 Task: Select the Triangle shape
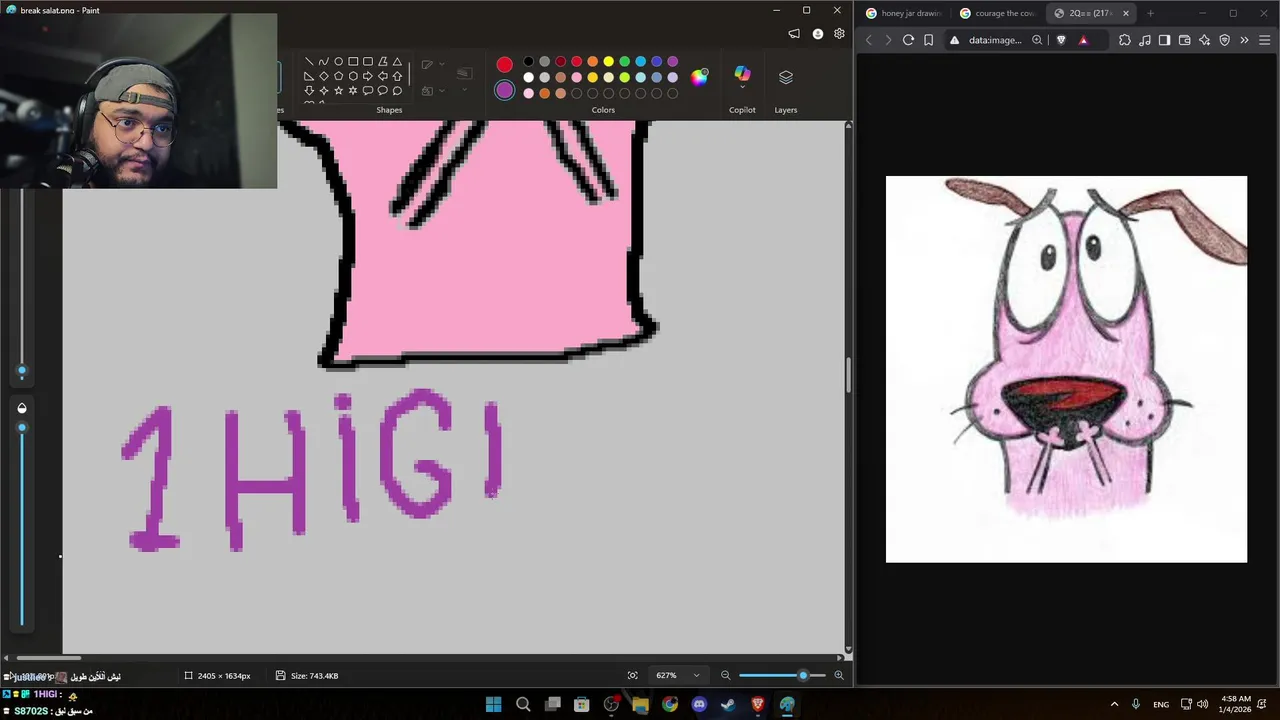coord(397,61)
